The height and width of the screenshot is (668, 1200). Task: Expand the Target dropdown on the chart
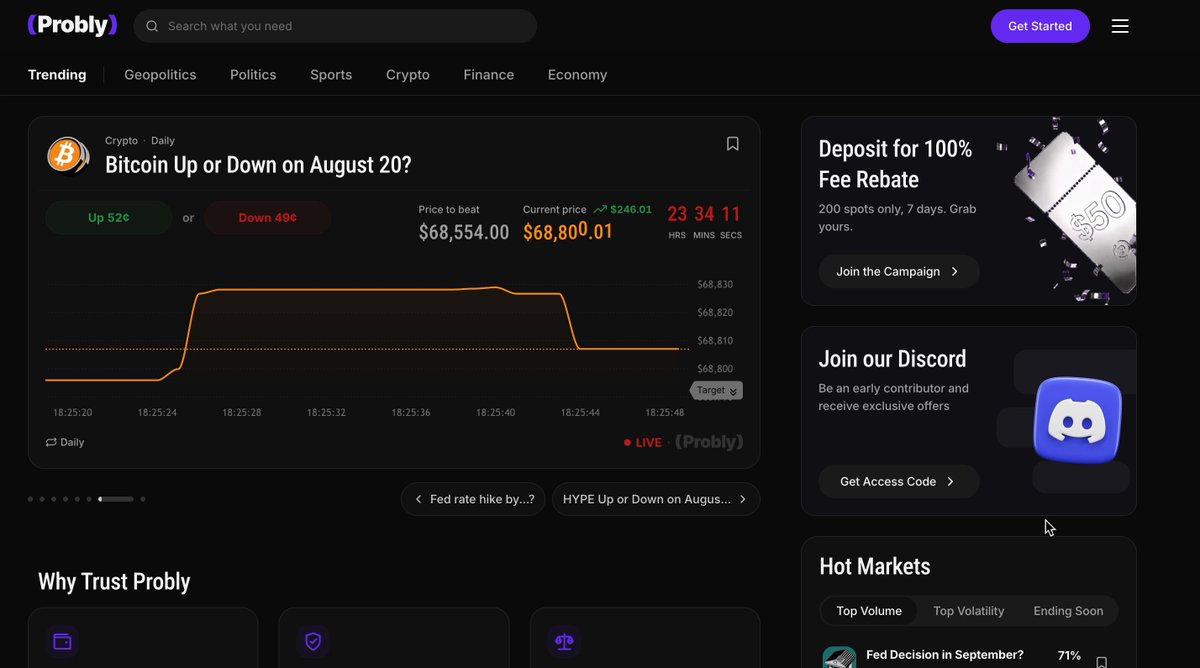tap(716, 390)
